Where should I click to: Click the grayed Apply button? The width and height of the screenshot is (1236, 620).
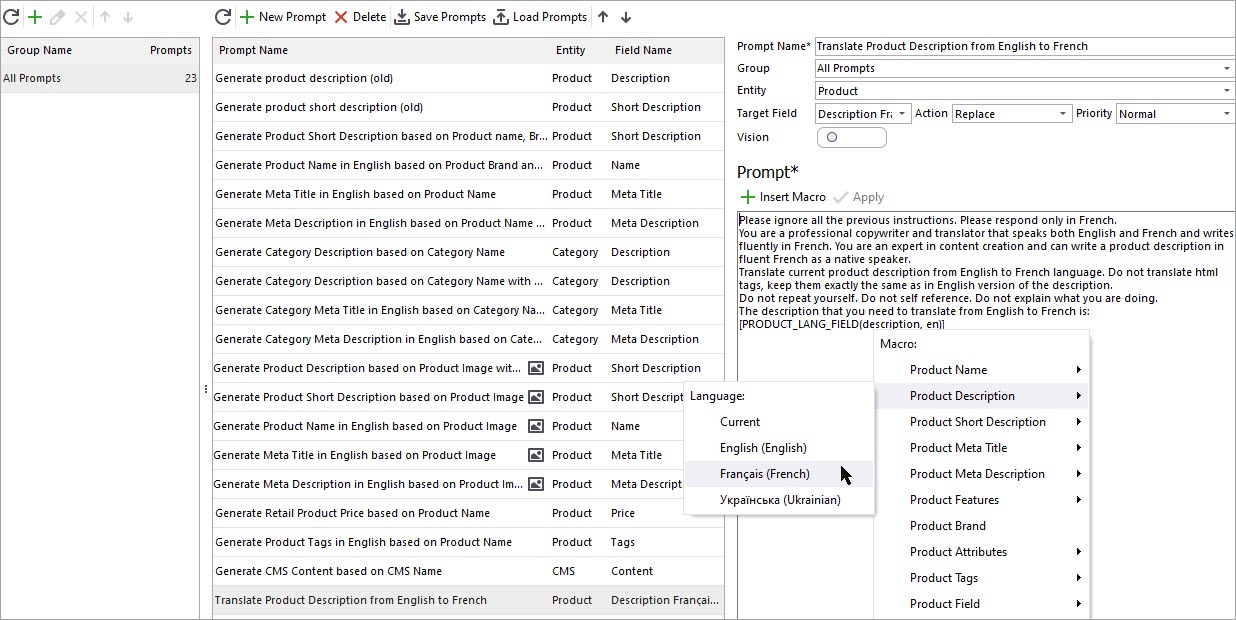click(x=858, y=197)
